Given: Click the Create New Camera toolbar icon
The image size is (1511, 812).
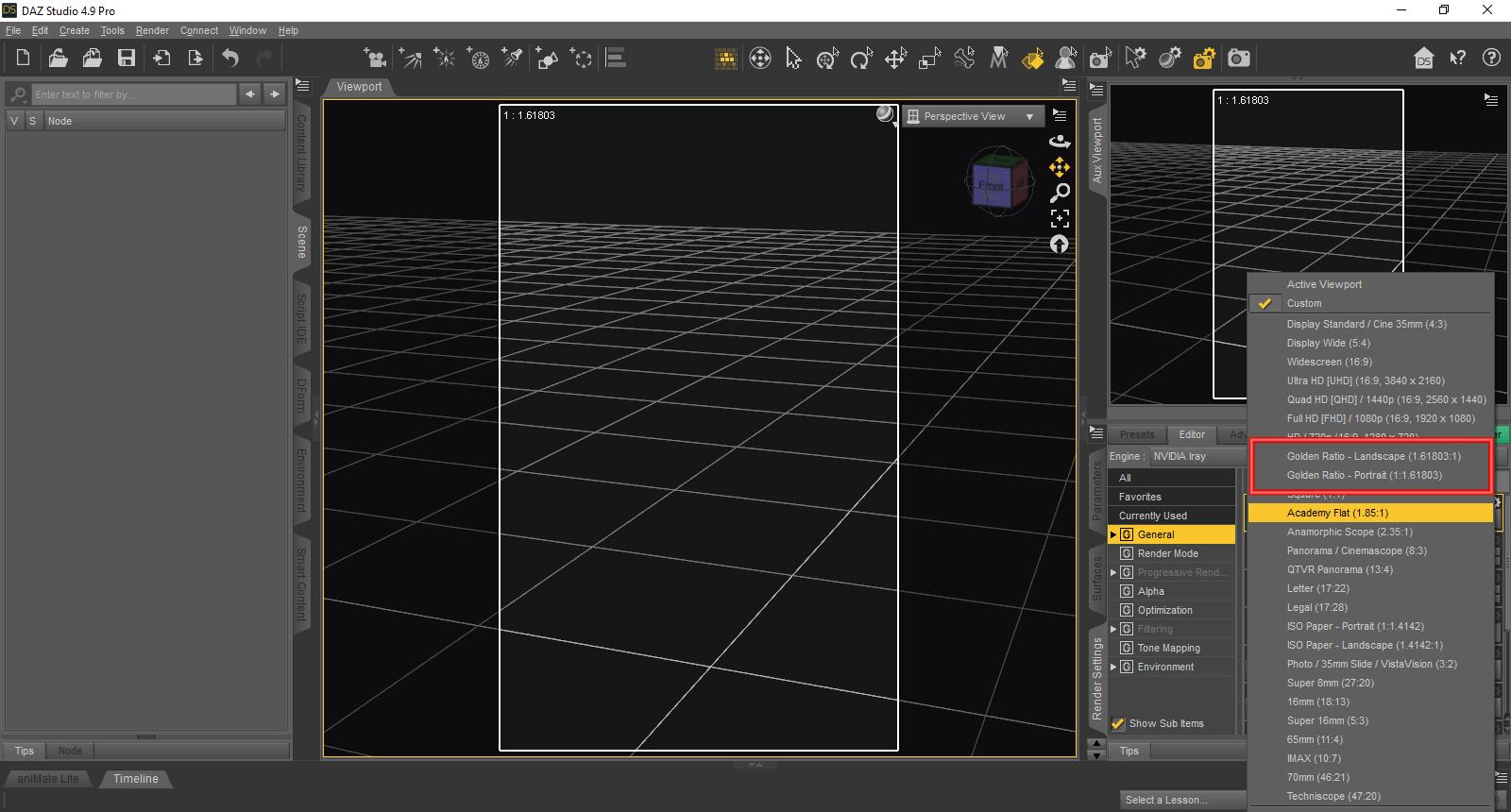Looking at the screenshot, I should click(375, 59).
